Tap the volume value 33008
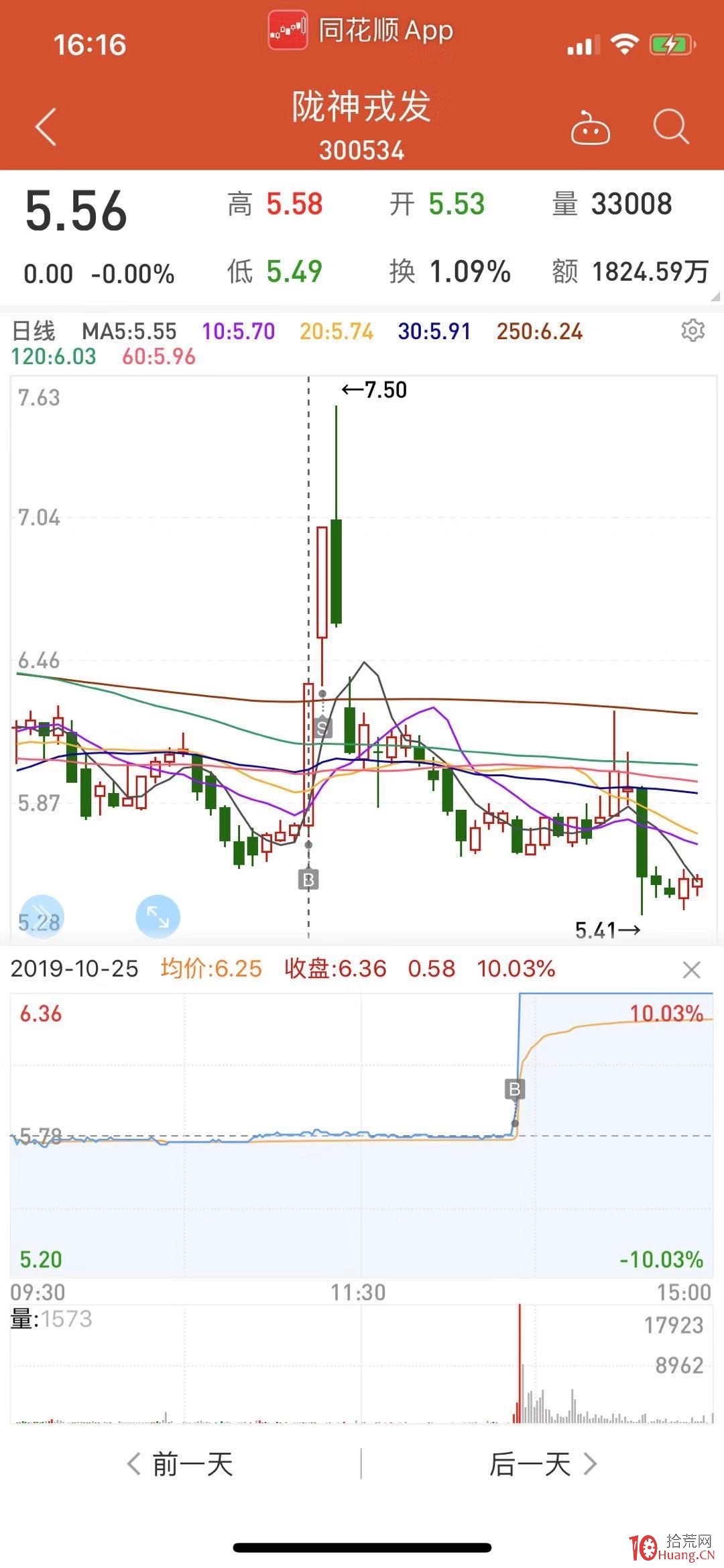Viewport: 724px width, 1568px height. point(631,204)
